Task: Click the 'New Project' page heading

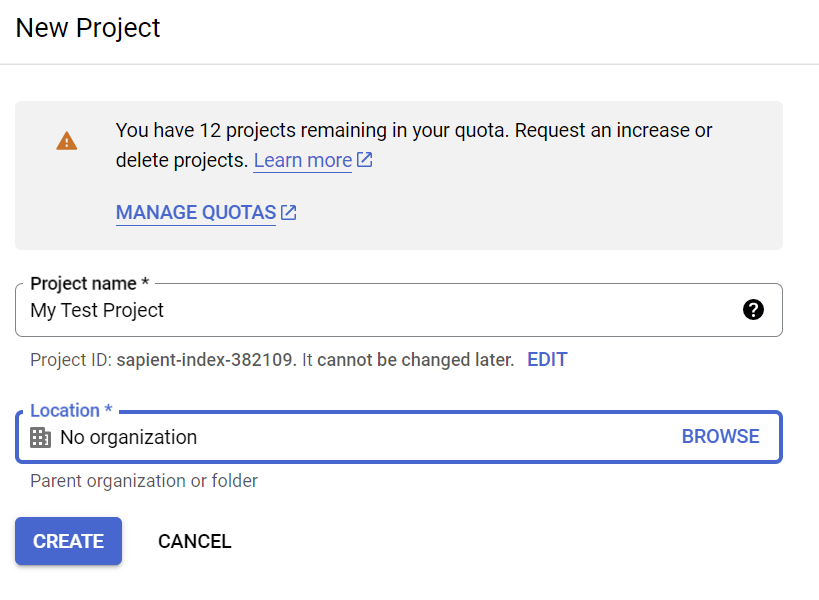Action: (88, 28)
